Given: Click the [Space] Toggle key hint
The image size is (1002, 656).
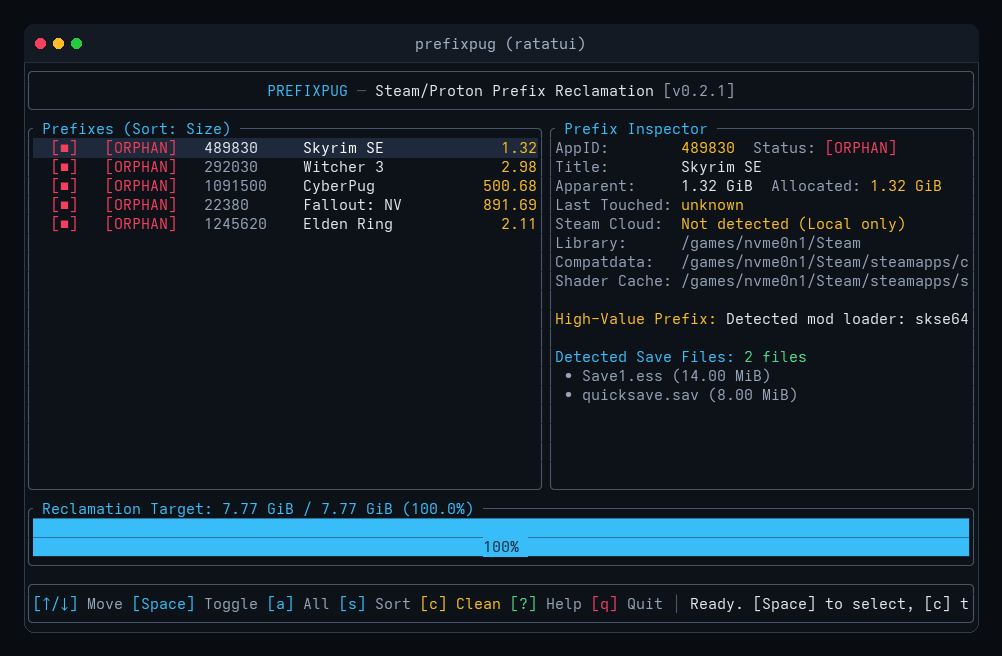Looking at the screenshot, I should tap(195, 604).
